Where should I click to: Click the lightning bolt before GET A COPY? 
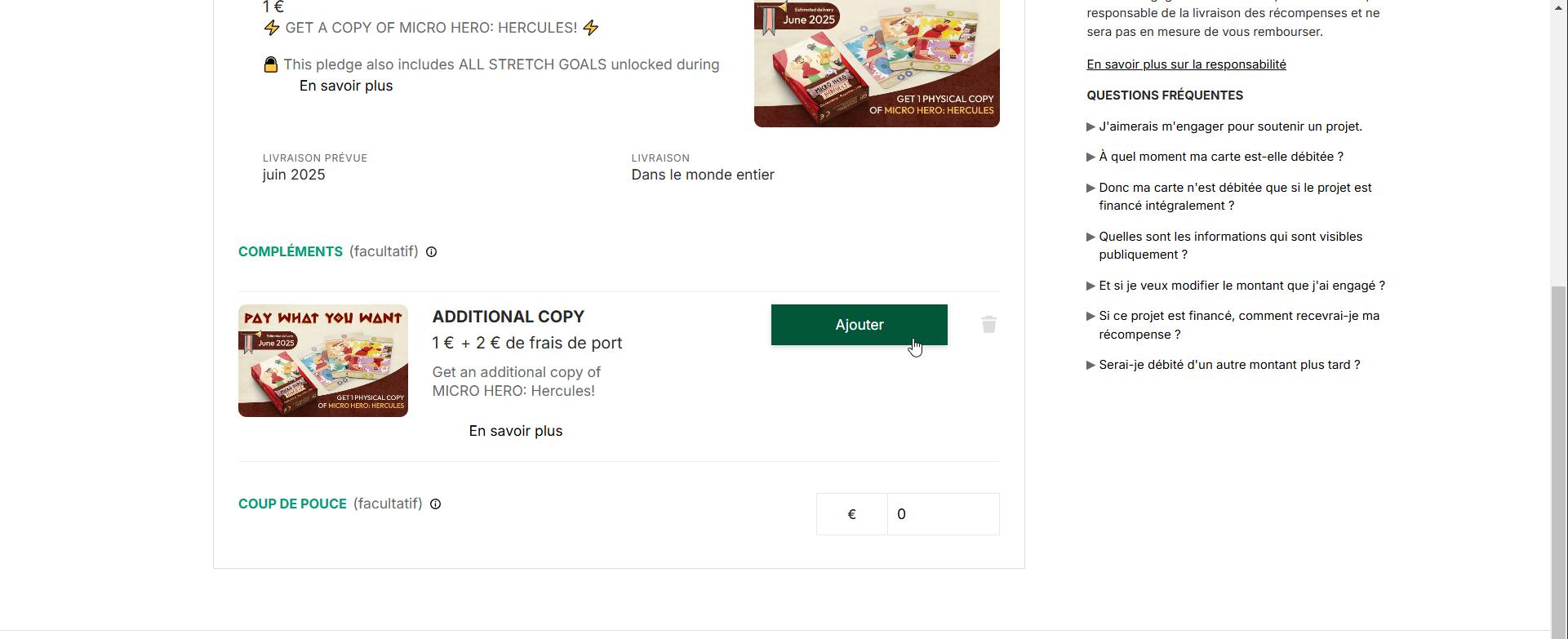click(272, 28)
